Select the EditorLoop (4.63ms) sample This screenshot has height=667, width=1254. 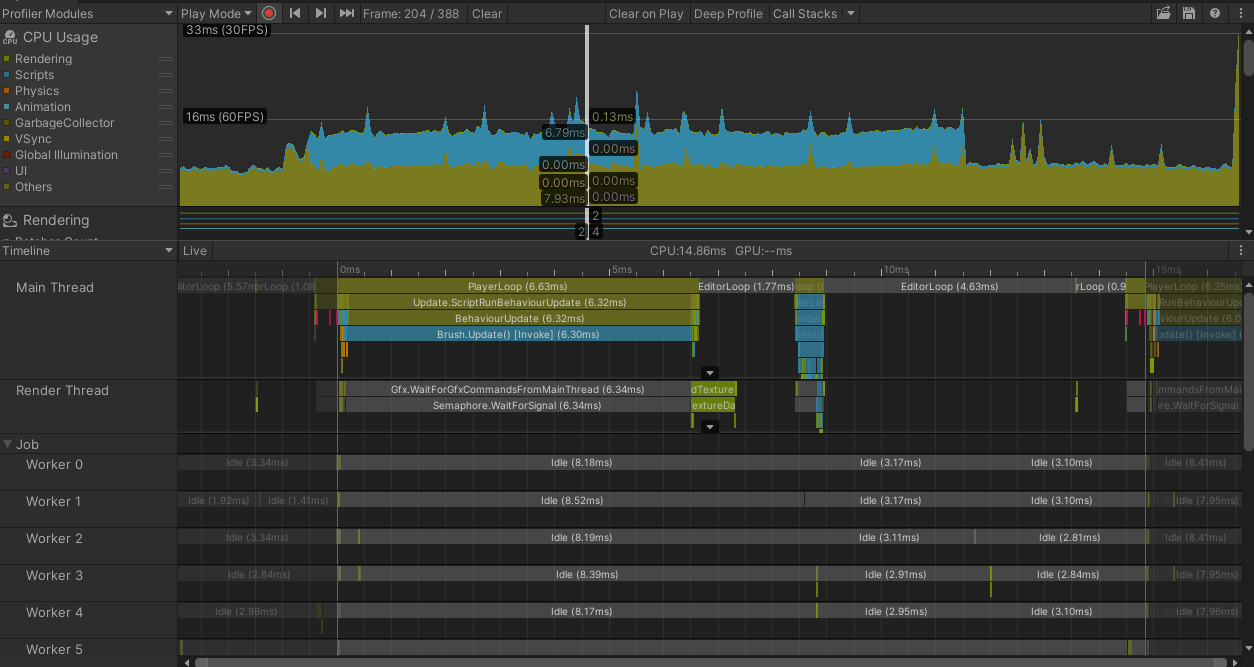click(949, 286)
